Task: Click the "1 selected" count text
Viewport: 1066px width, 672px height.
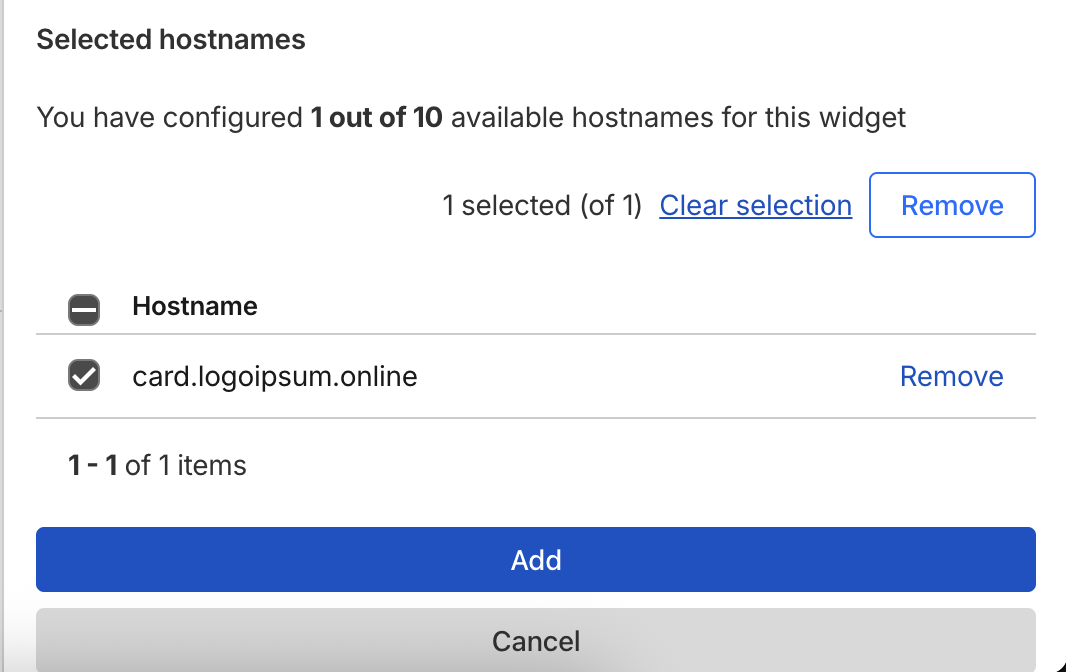Action: [507, 206]
